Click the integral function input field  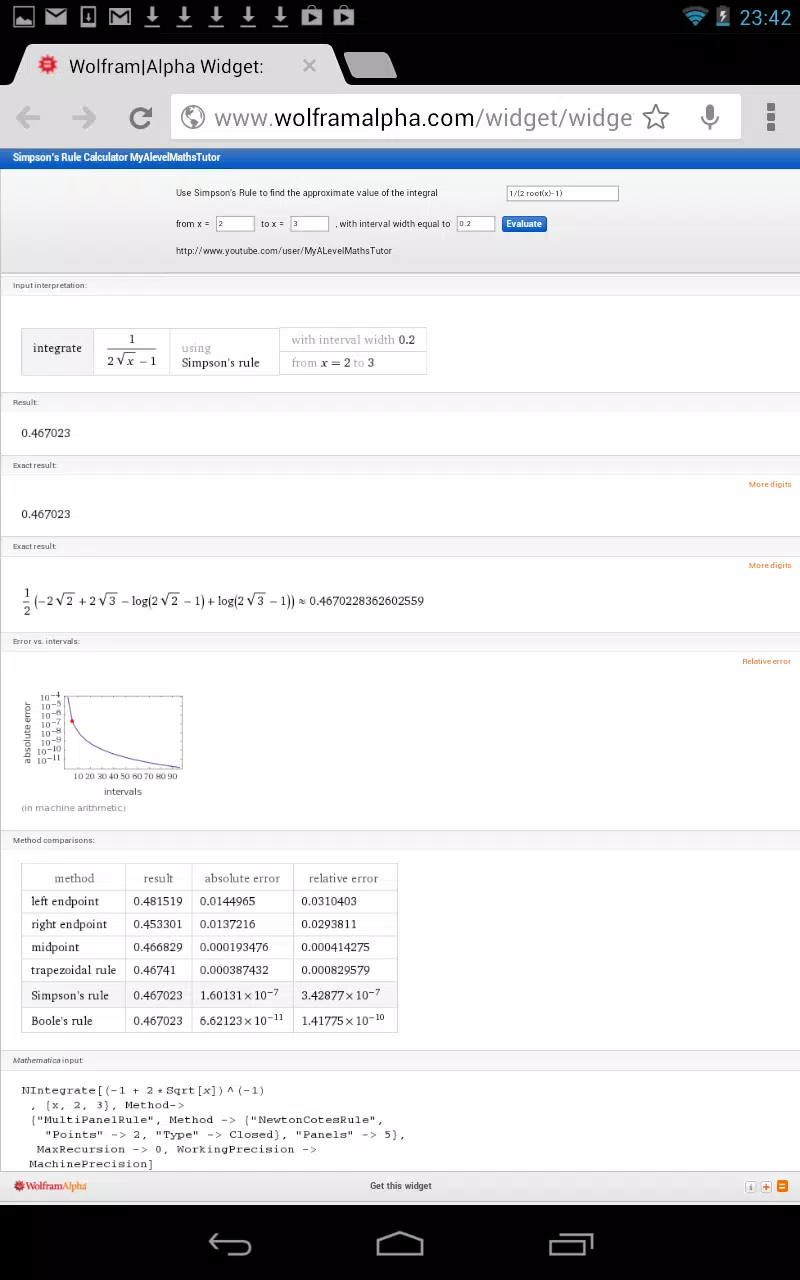point(562,193)
